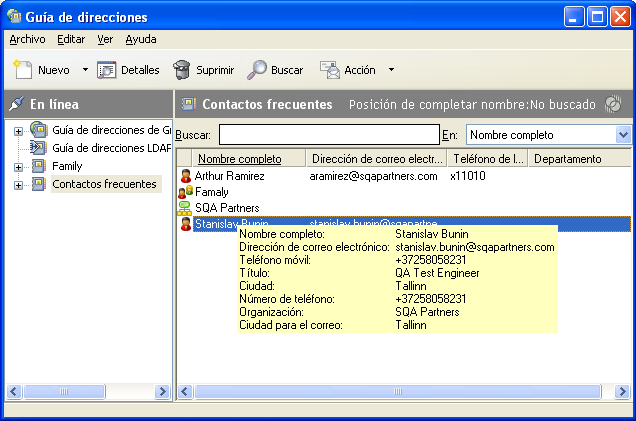This screenshot has width=636, height=421.
Task: Click the Buscar magnifying glass icon
Action: (257, 70)
